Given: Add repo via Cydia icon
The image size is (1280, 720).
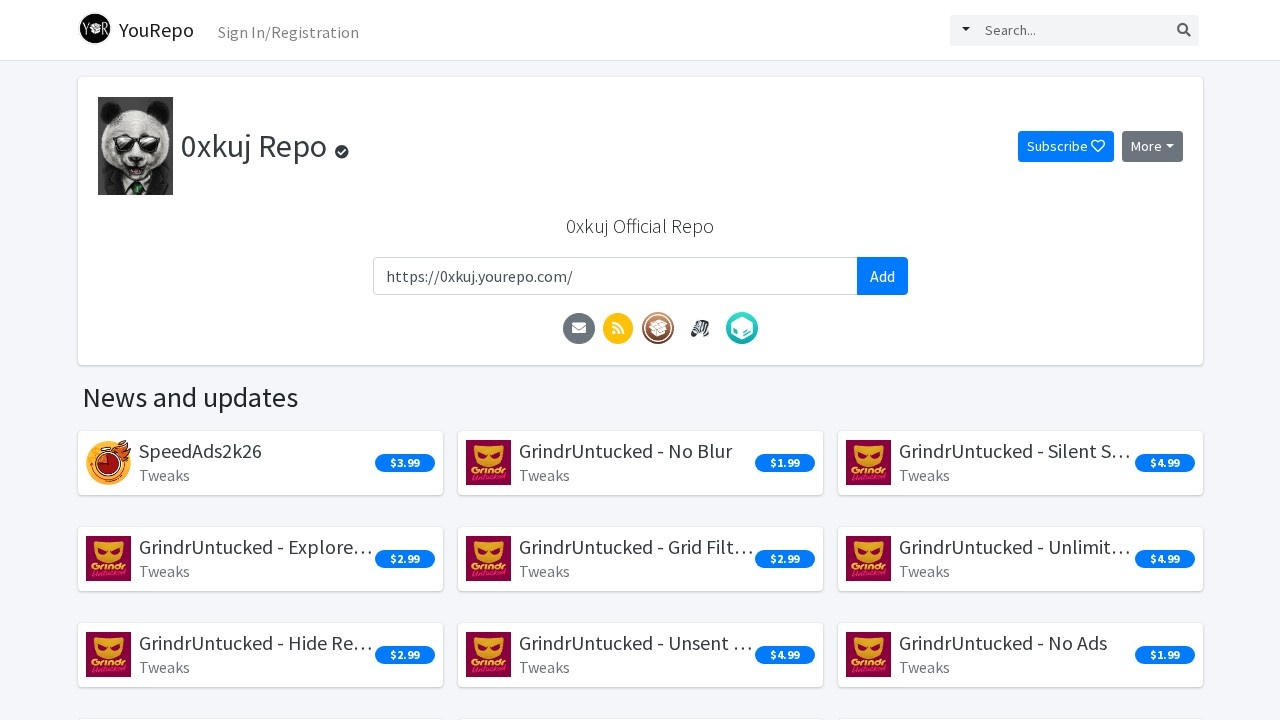Looking at the screenshot, I should tap(658, 328).
